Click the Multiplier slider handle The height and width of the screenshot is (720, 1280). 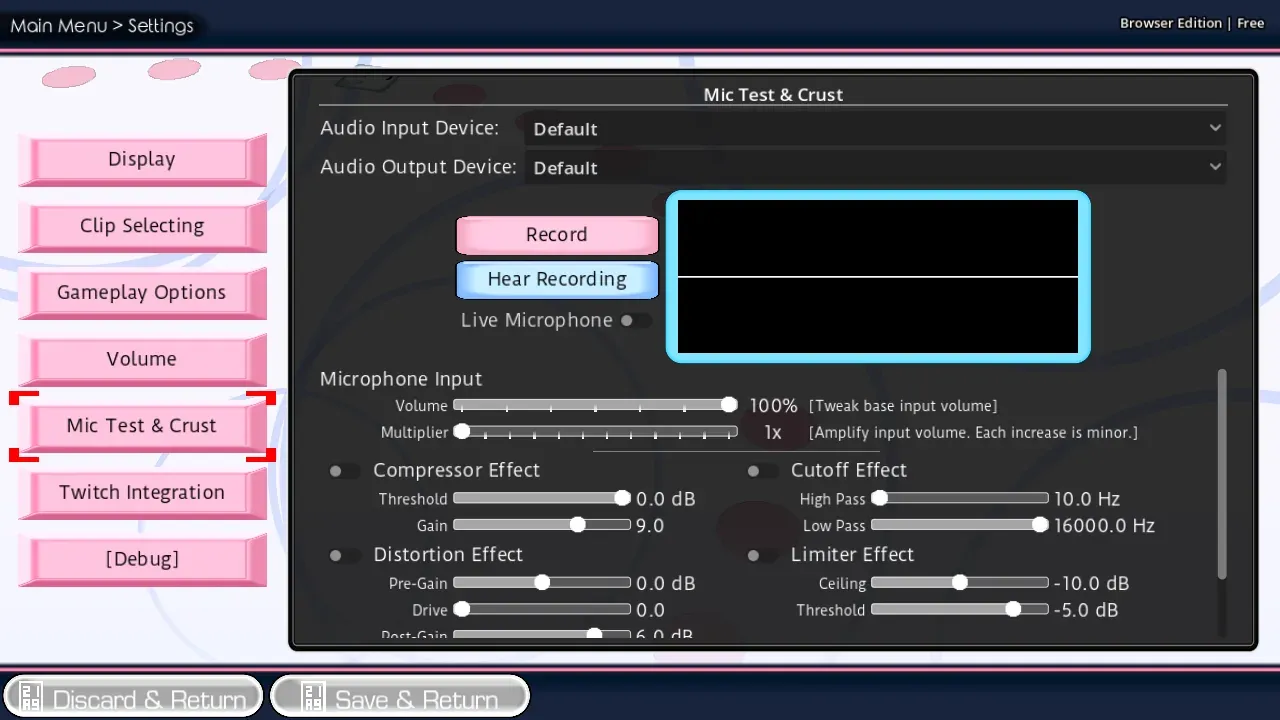[462, 432]
